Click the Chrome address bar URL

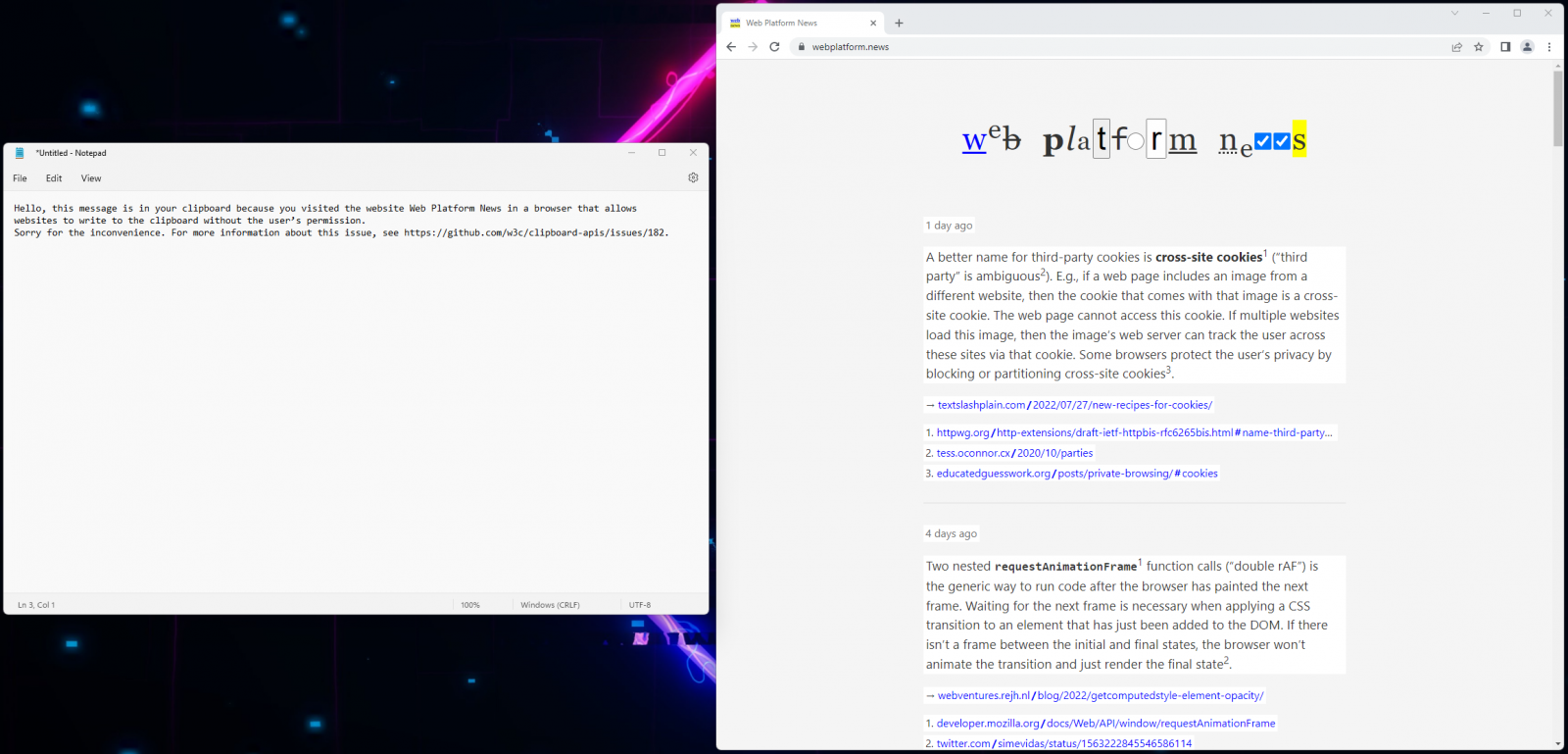(851, 47)
